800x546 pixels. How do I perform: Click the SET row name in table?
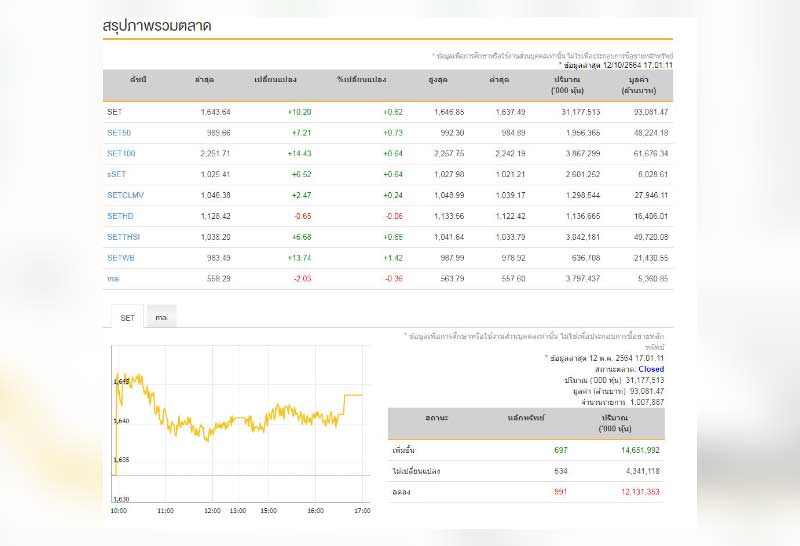(114, 112)
